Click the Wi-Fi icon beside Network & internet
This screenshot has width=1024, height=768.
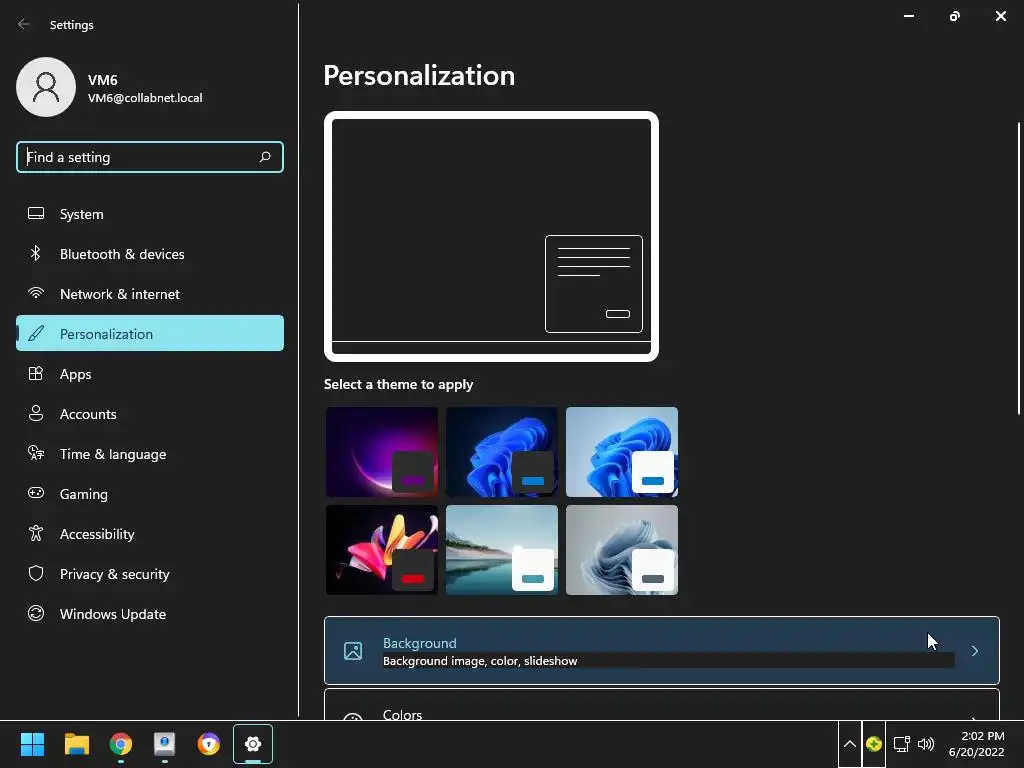coord(36,293)
